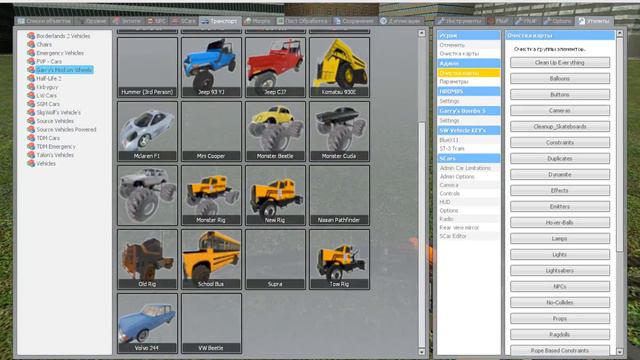Spawn the School Bus
This screenshot has height=360, width=640.
tap(211, 259)
